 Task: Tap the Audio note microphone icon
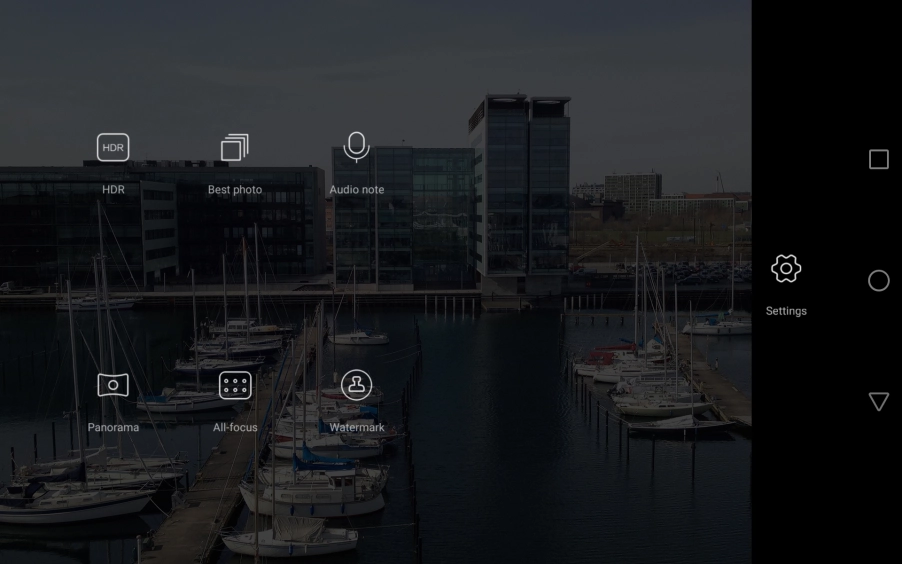356,146
